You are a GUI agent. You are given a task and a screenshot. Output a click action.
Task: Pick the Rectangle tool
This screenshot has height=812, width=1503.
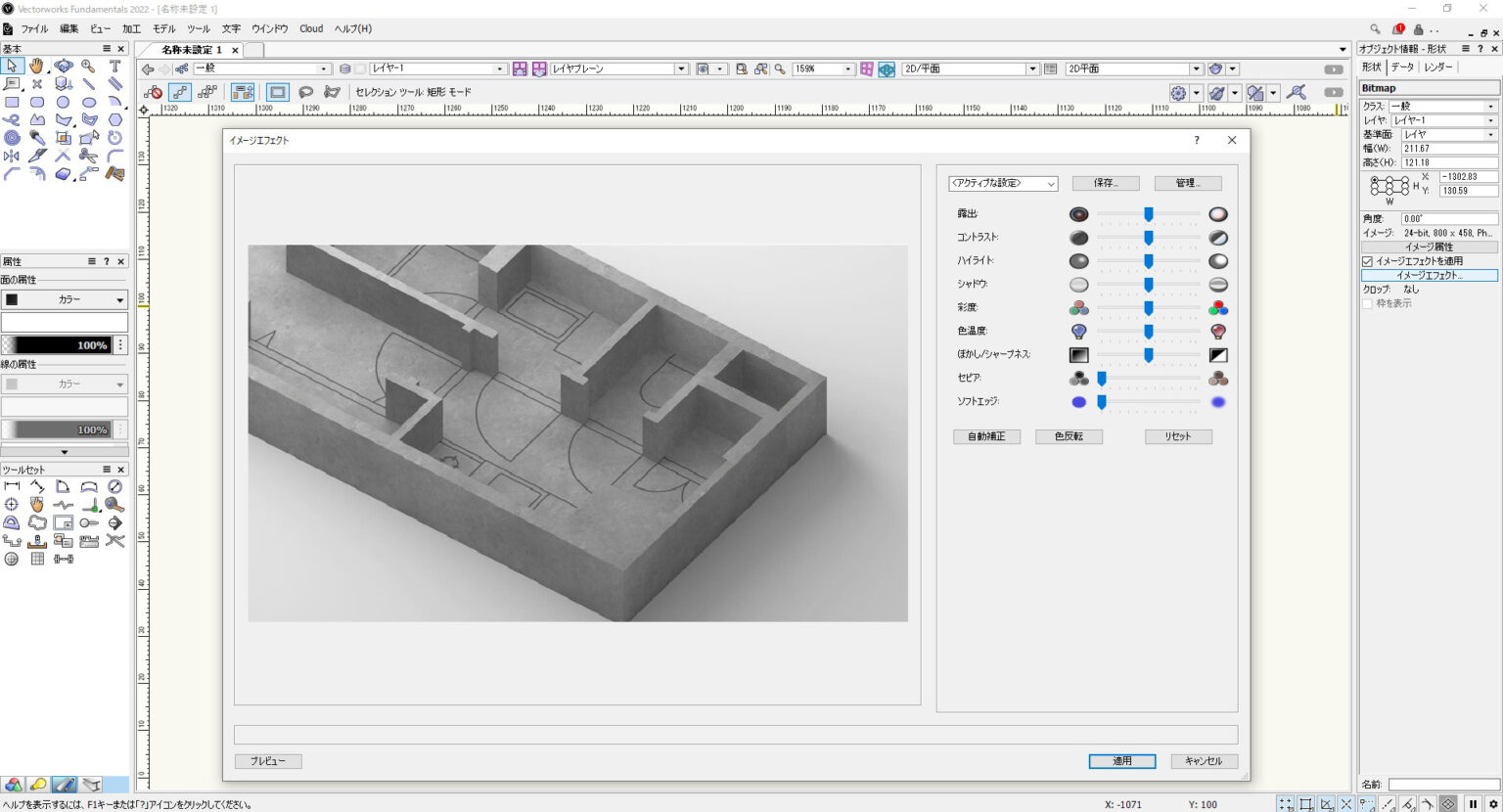click(12, 102)
